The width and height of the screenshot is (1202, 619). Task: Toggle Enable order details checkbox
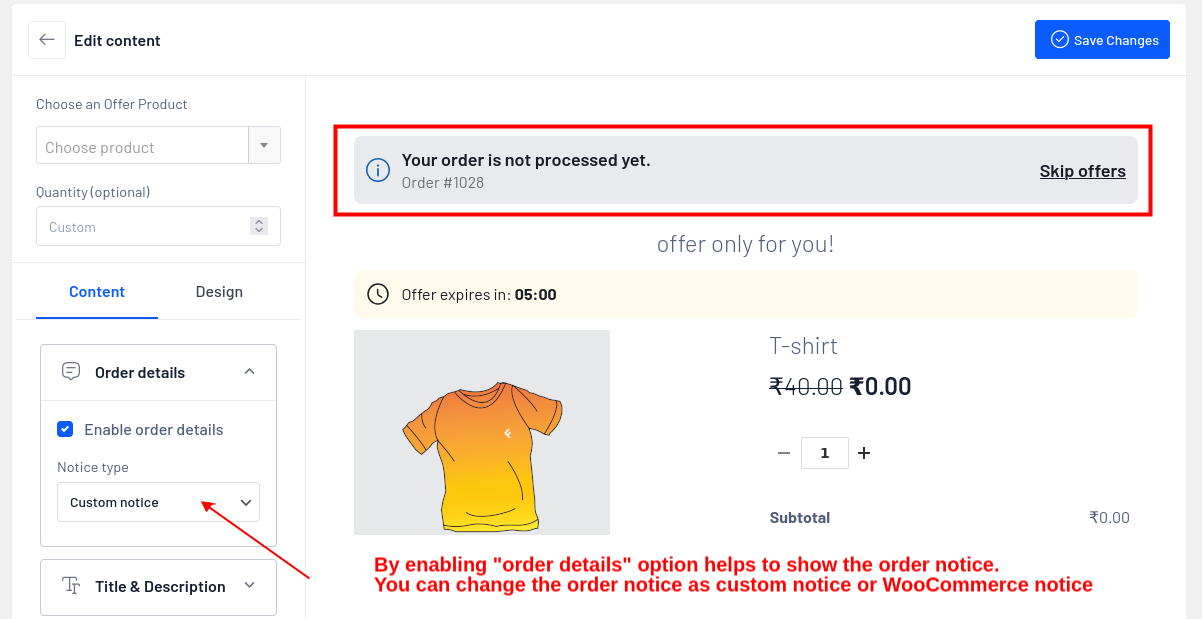65,429
